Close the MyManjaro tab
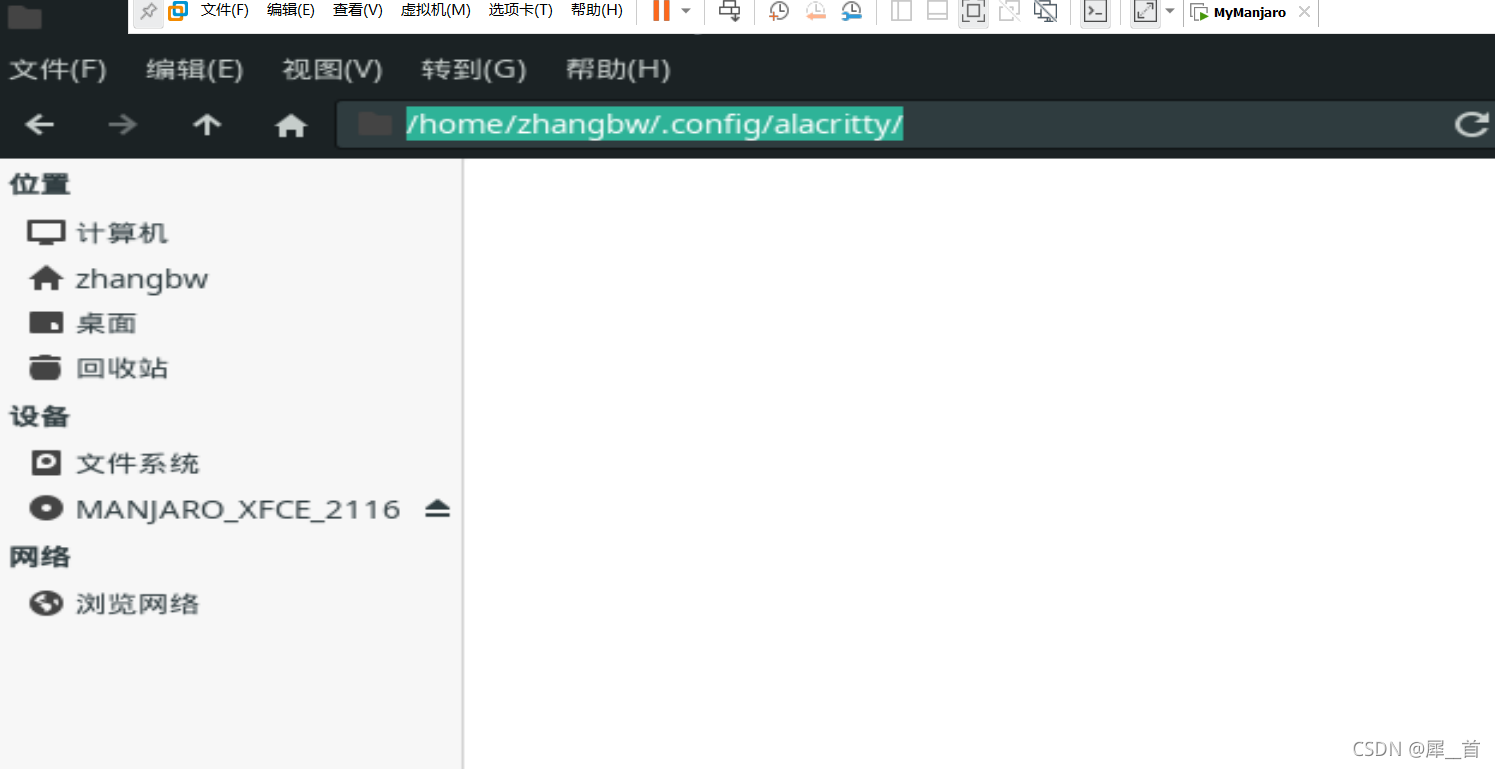 1304,12
